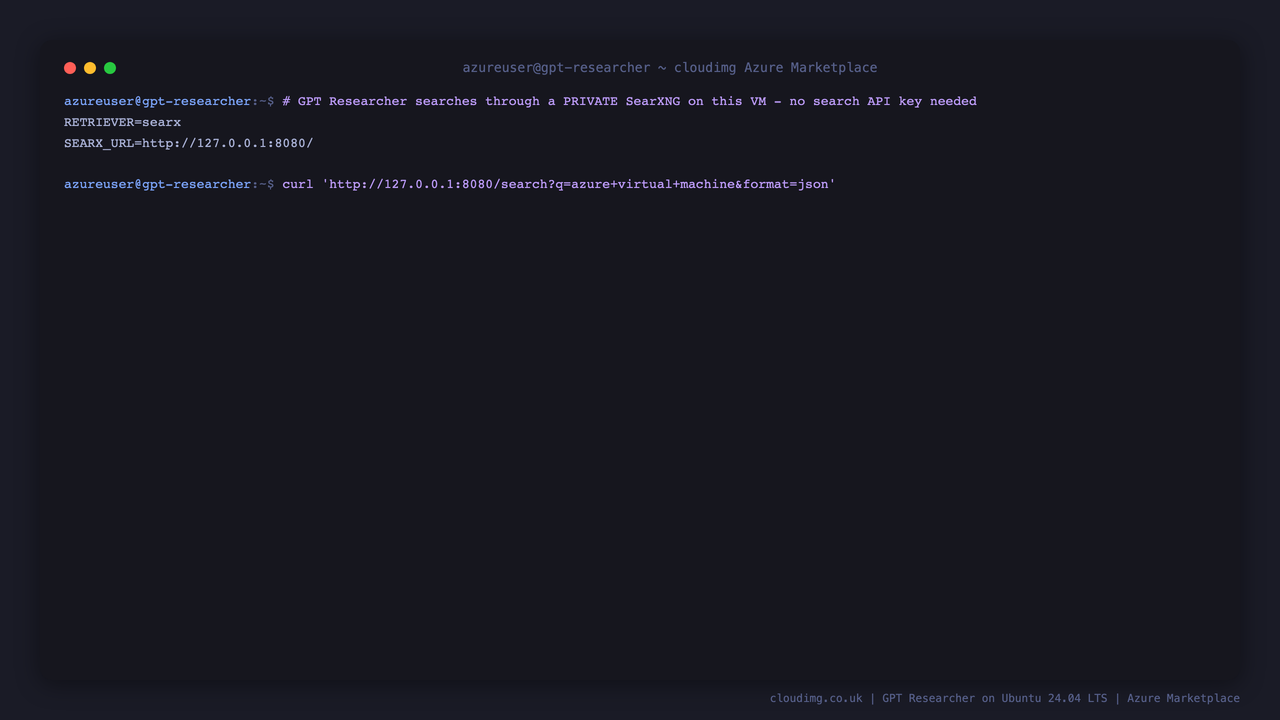Click the red close window dot
Image resolution: width=1280 pixels, height=720 pixels.
[x=70, y=68]
